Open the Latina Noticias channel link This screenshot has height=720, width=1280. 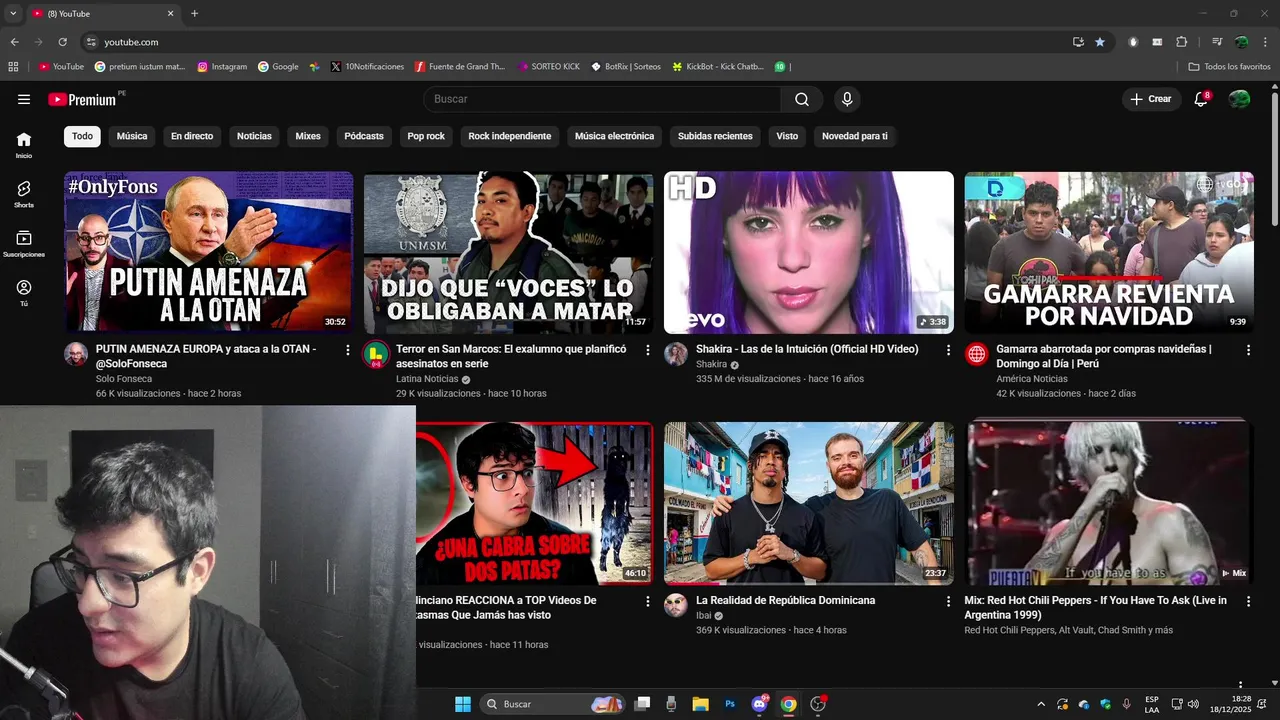427,379
